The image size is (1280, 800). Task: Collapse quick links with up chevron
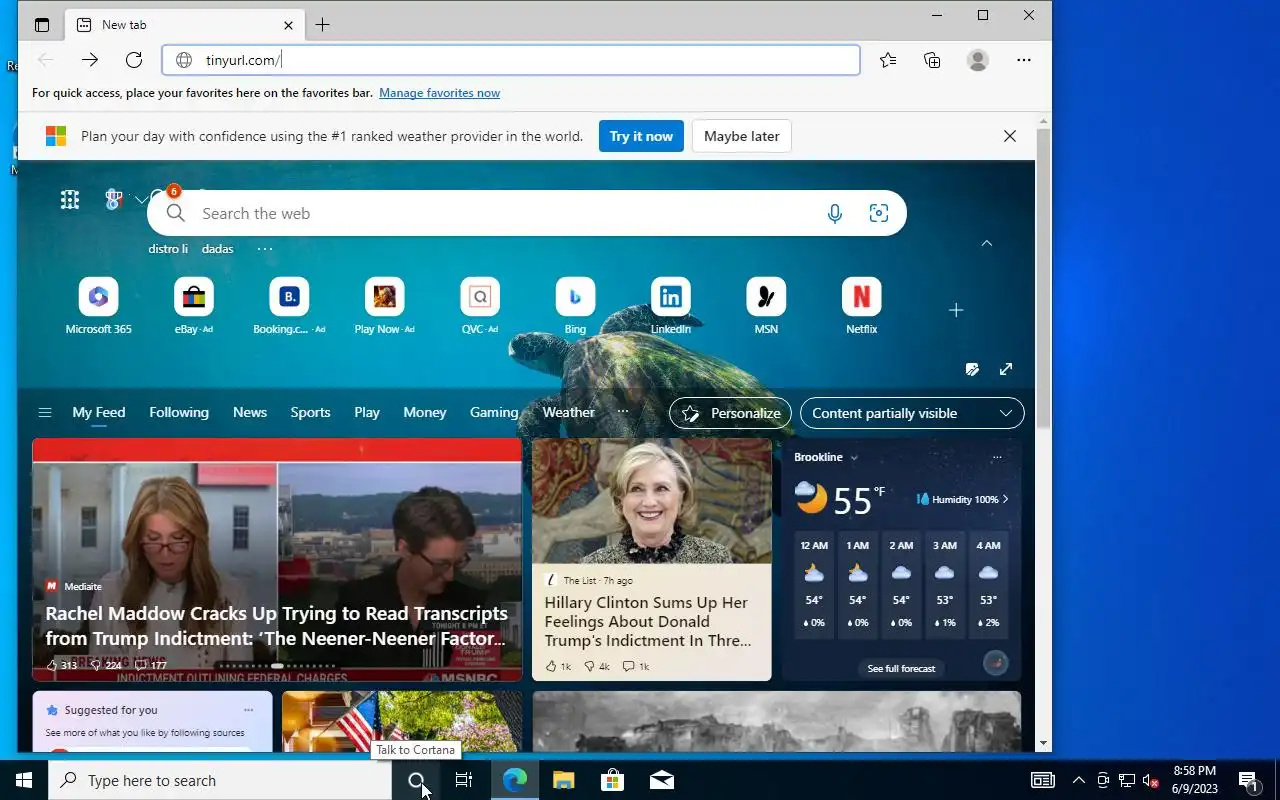tap(987, 243)
